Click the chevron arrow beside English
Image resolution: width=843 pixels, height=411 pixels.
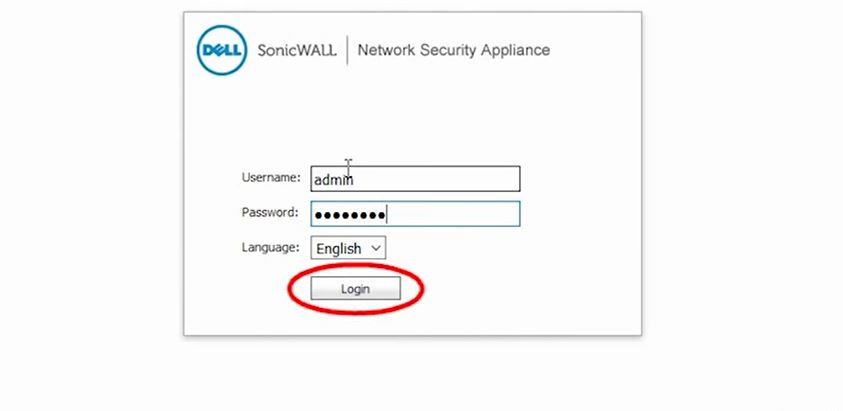(x=376, y=248)
